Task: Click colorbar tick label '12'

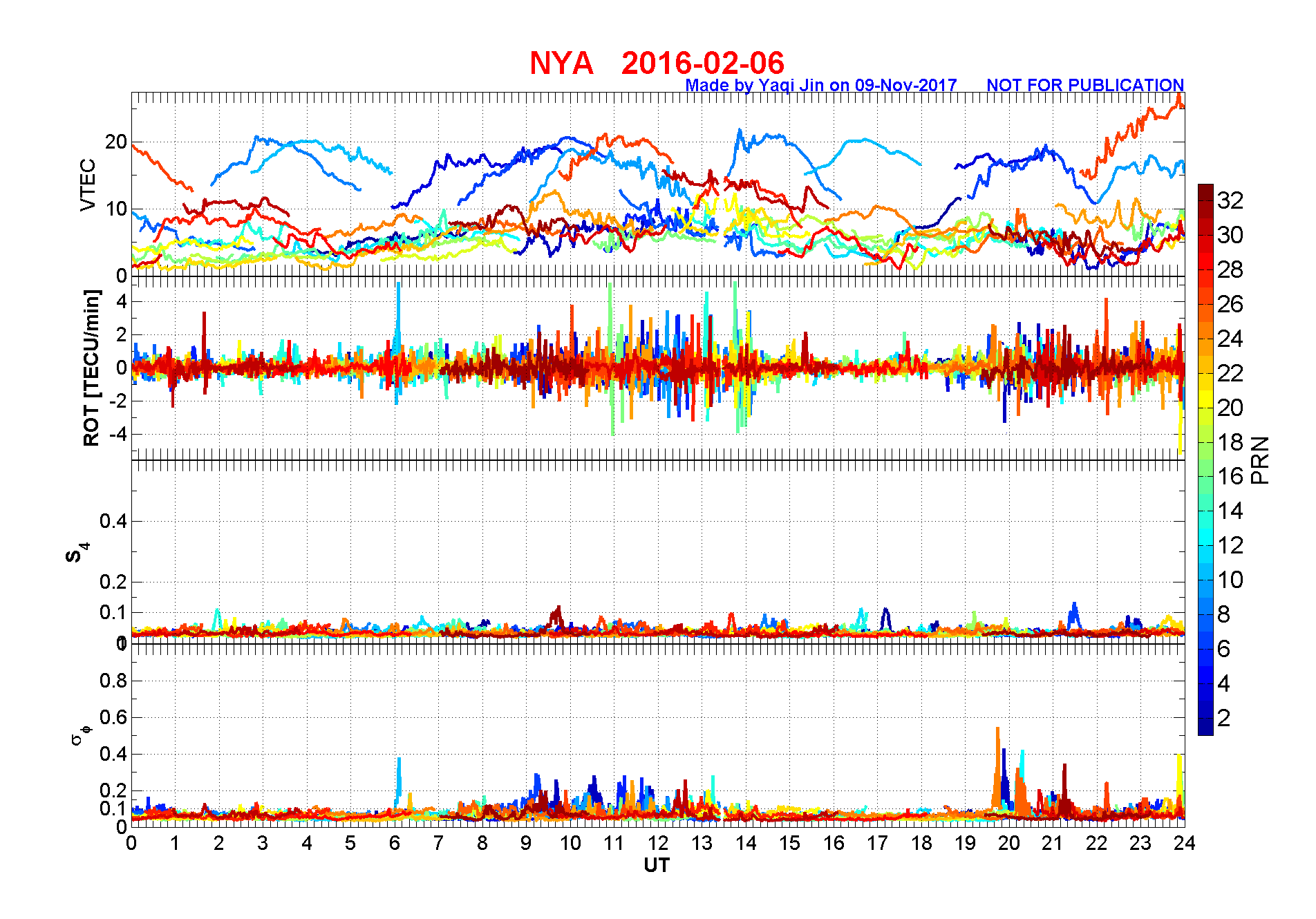Action: coord(1230,545)
